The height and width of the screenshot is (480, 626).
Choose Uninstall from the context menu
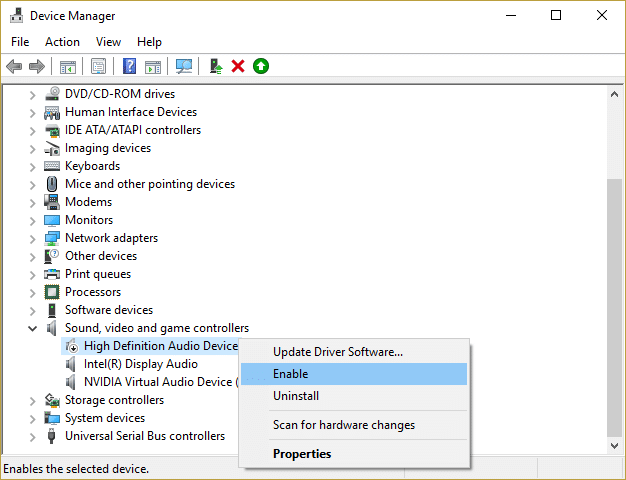click(295, 396)
